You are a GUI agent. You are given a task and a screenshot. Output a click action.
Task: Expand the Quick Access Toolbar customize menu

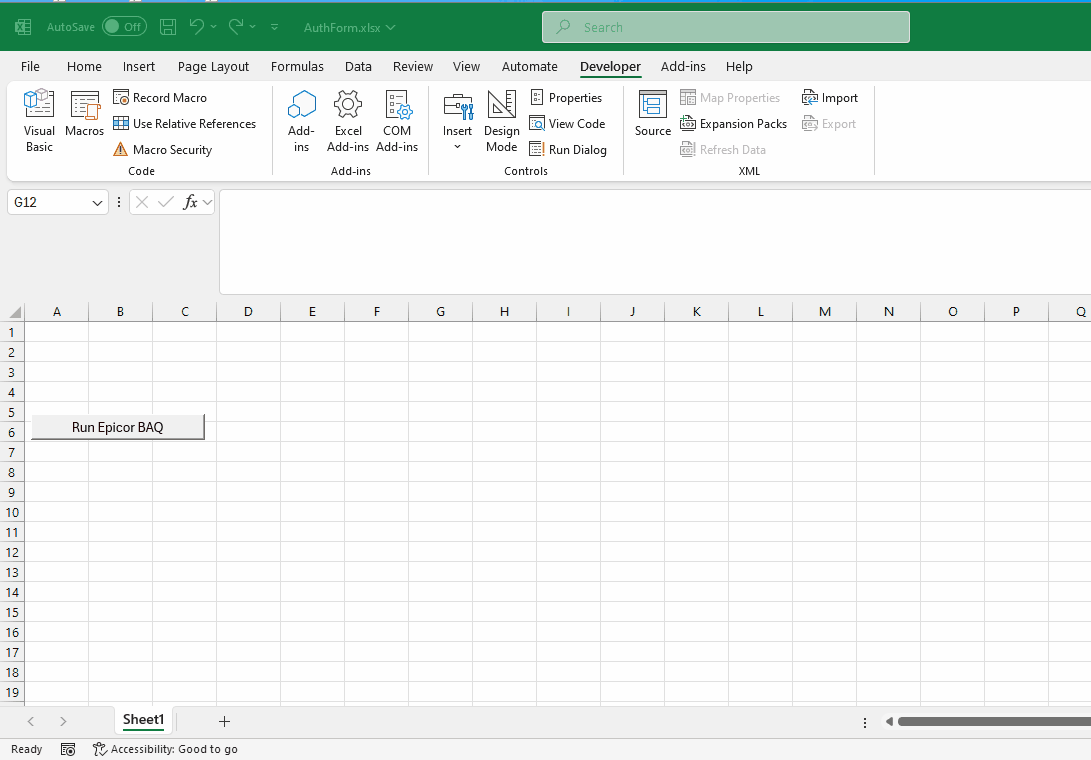275,27
